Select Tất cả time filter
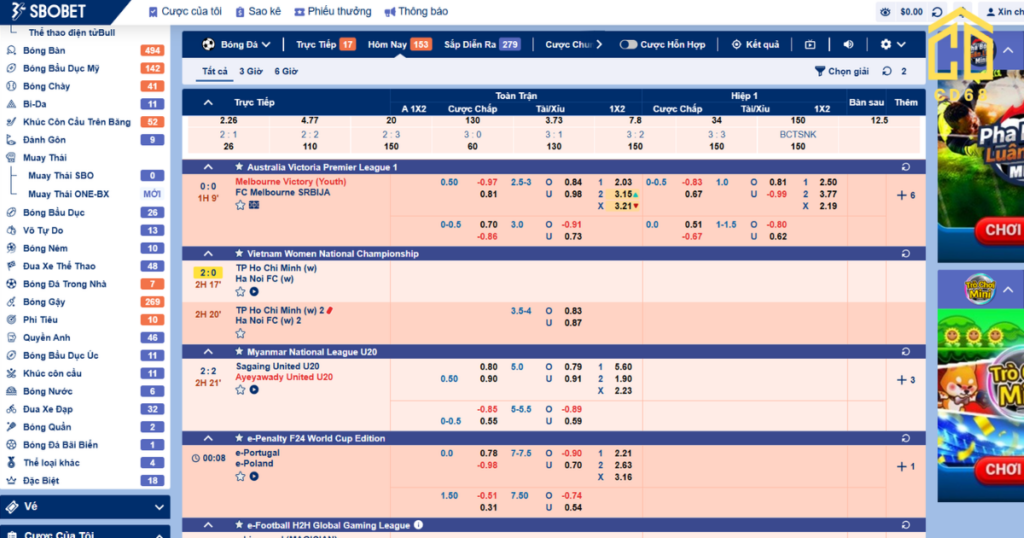1024x538 pixels. coord(215,71)
